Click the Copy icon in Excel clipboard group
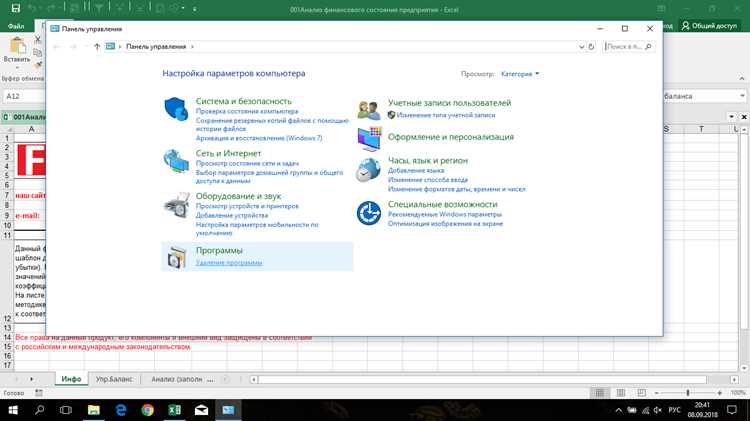750x421 pixels. [38, 52]
